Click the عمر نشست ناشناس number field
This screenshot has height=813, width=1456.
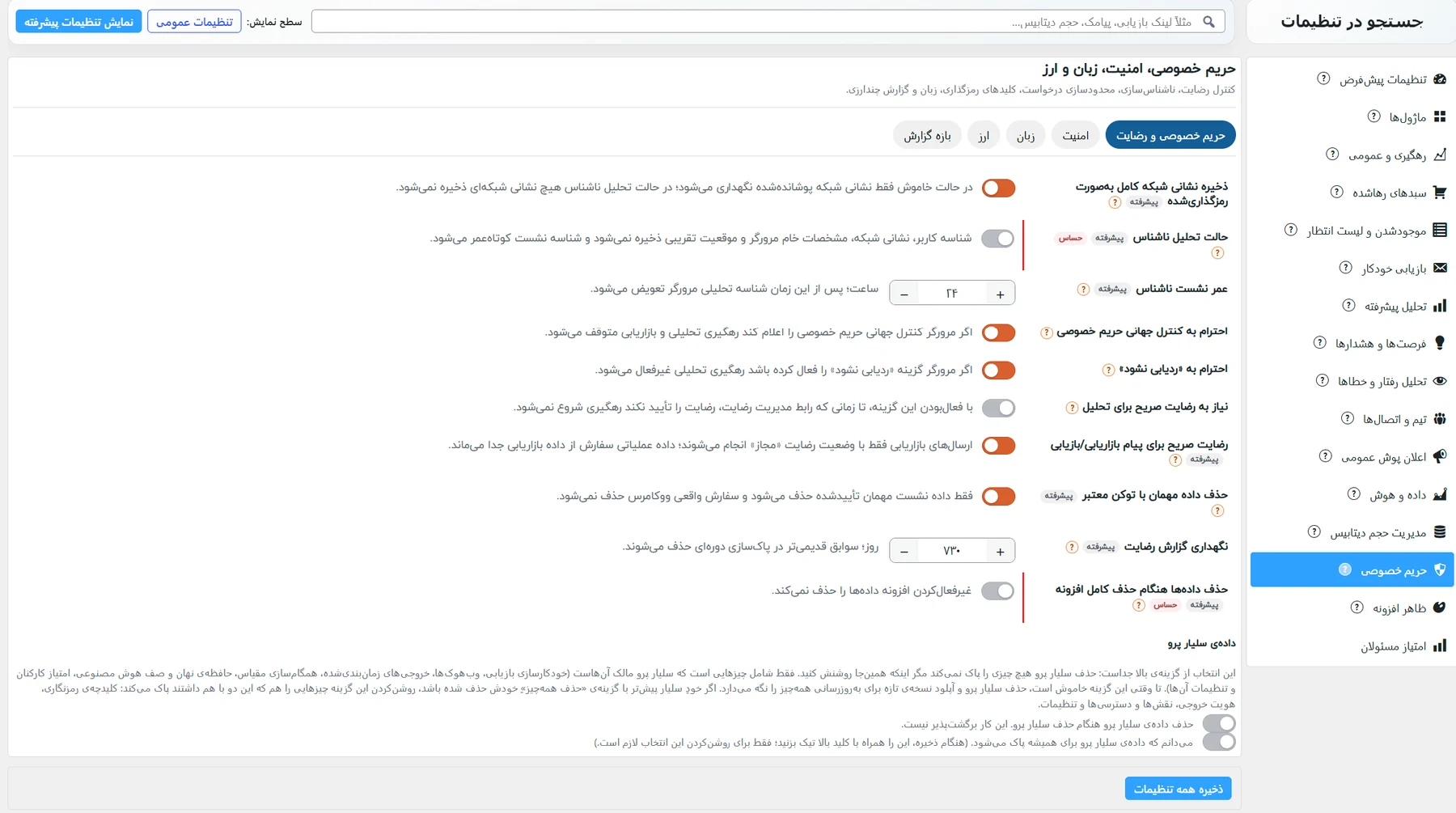952,294
